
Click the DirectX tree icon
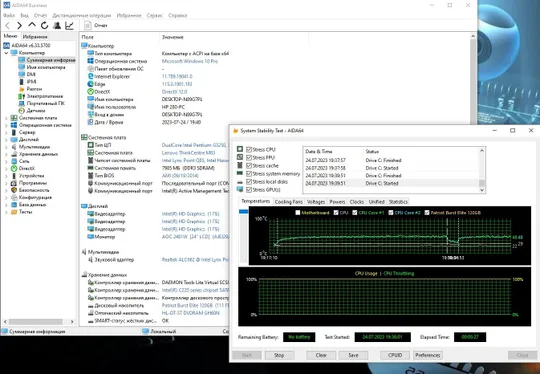point(14,168)
